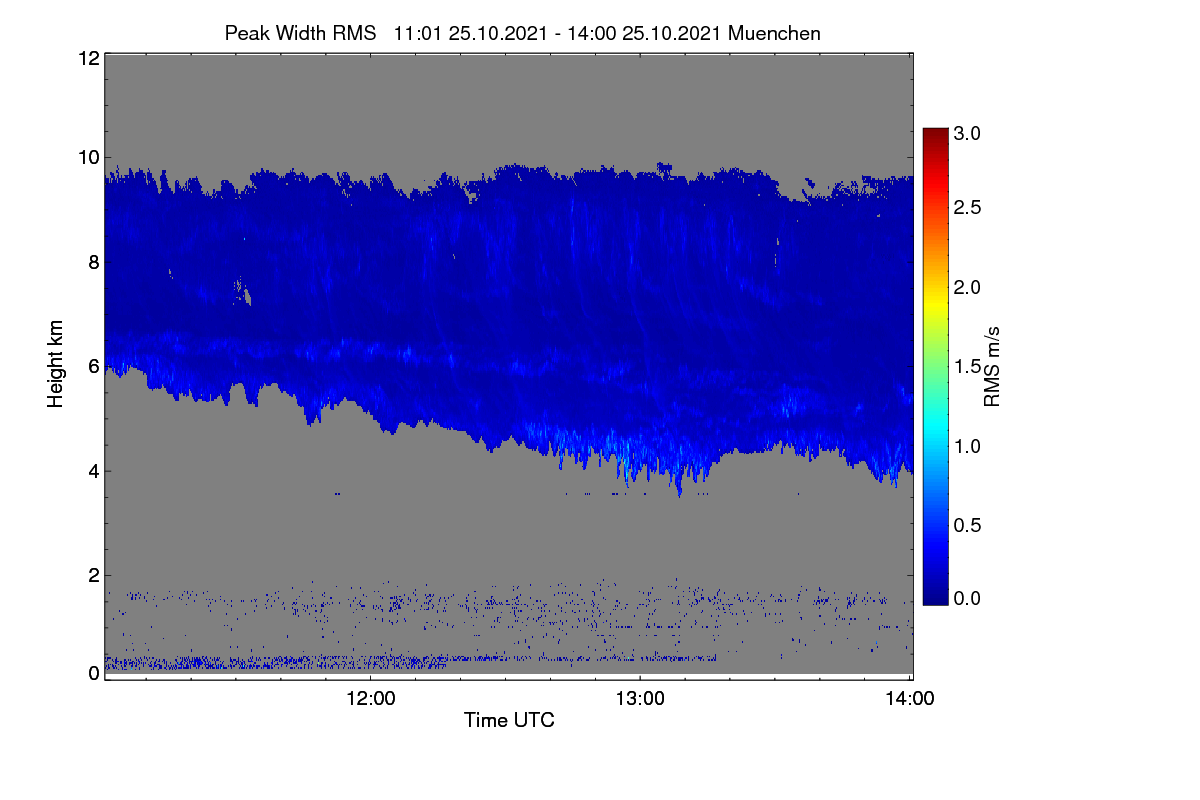This screenshot has width=1200, height=800.
Task: Click the 3.0 colorbar tick value
Action: point(967,133)
